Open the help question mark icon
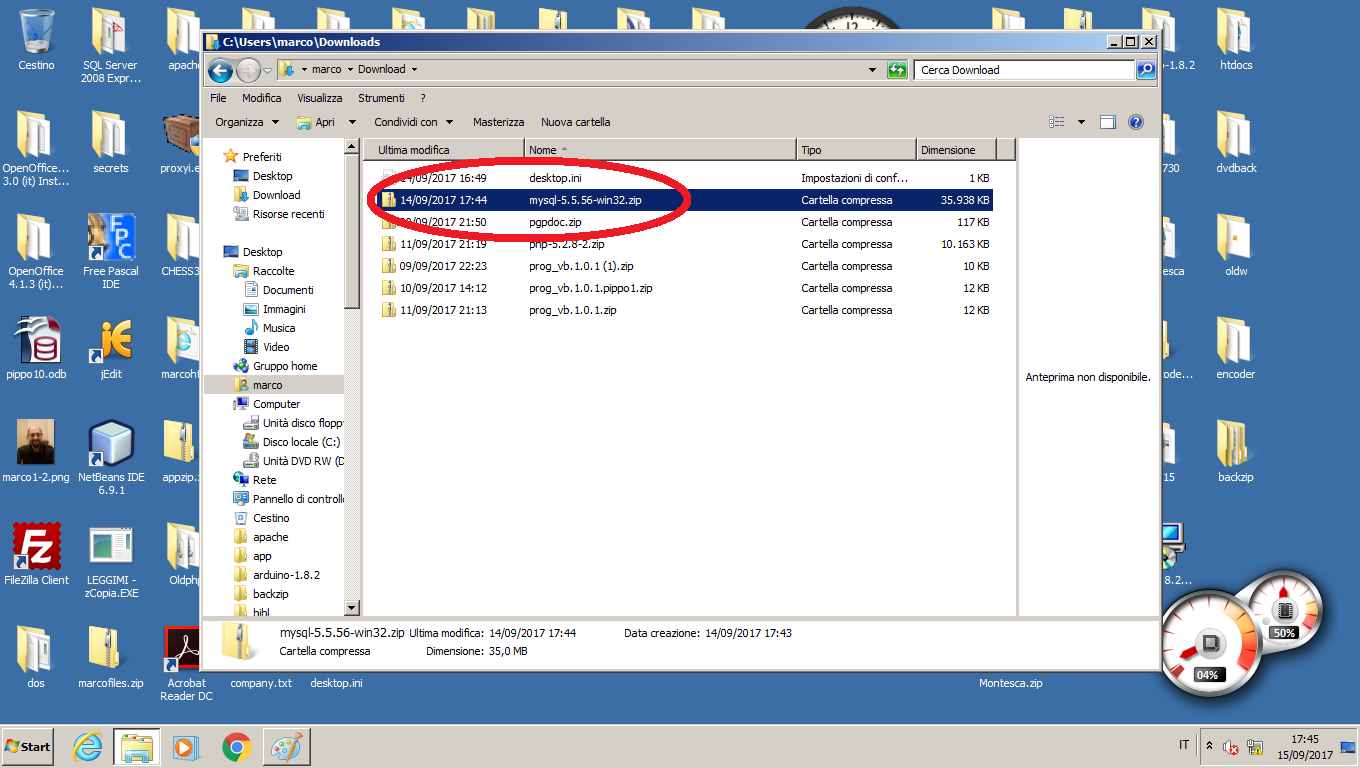The image size is (1360, 768). (1135, 122)
